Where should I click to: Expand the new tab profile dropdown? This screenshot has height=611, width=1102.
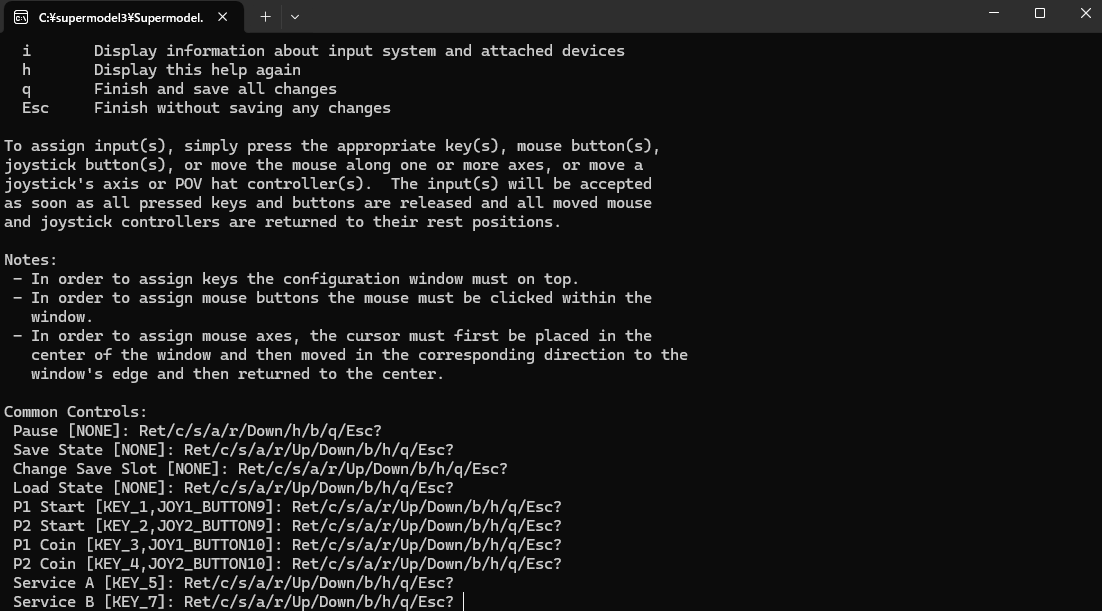(294, 17)
